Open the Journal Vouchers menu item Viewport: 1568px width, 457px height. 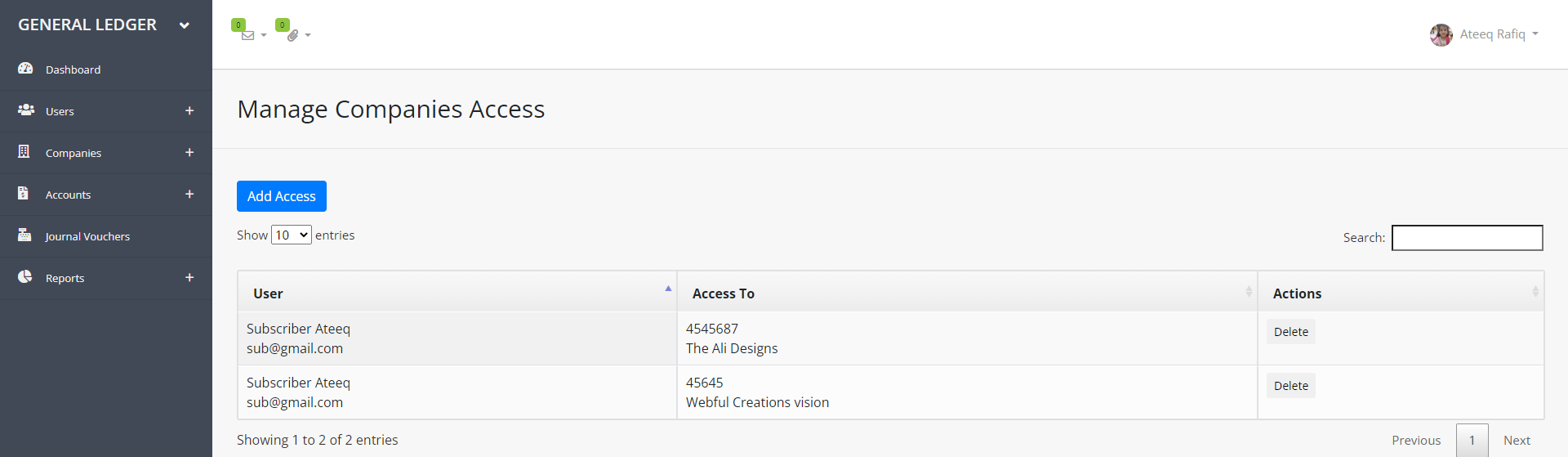tap(87, 236)
